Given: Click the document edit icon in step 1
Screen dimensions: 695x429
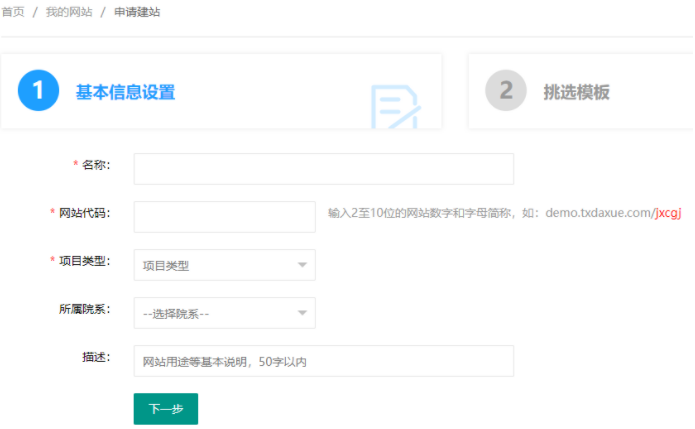Looking at the screenshot, I should 395,108.
